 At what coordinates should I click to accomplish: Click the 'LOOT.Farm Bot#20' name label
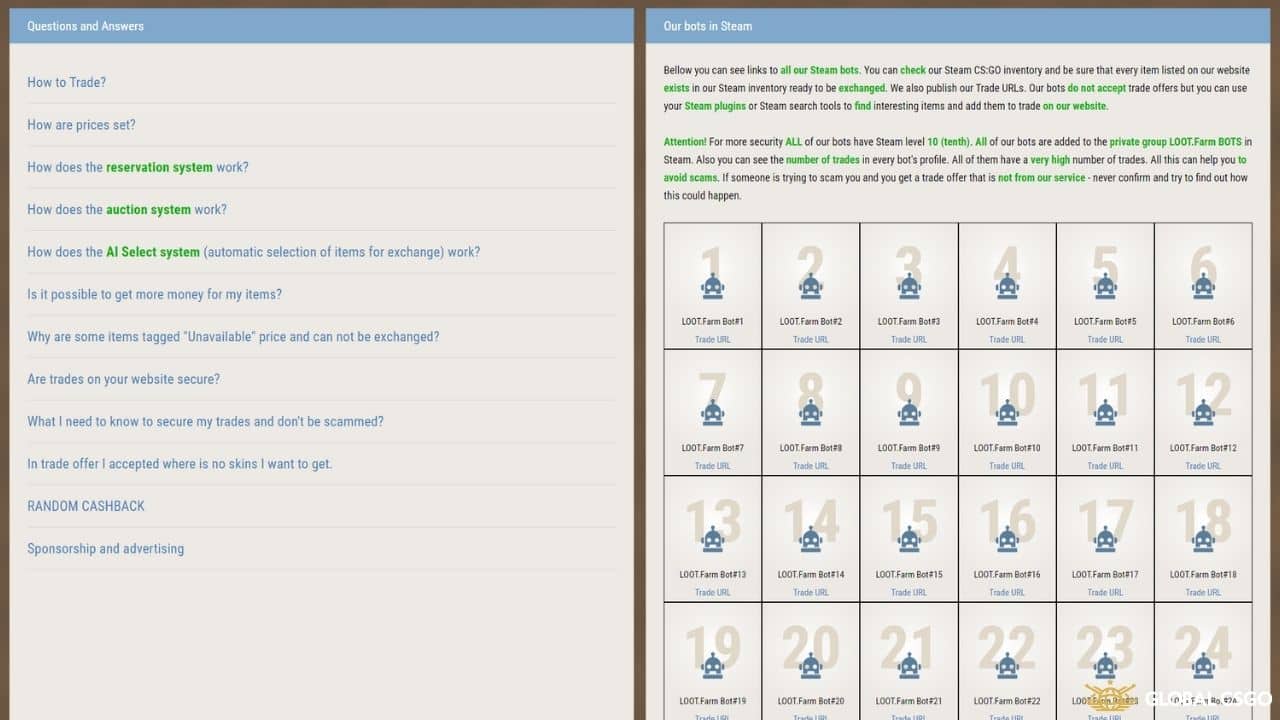coord(810,701)
